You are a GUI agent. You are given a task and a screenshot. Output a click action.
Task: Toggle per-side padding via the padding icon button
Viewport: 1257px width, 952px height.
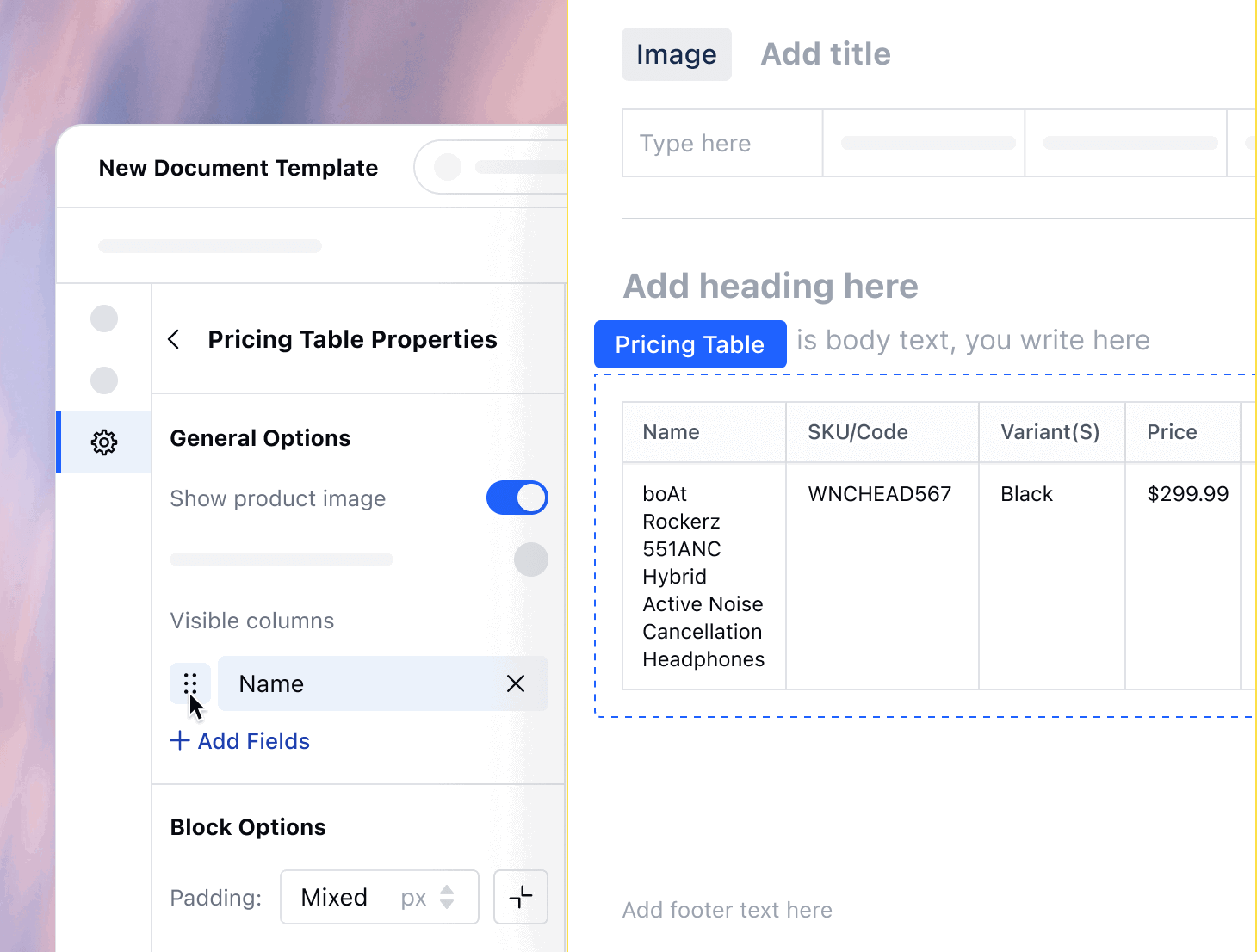(x=520, y=897)
